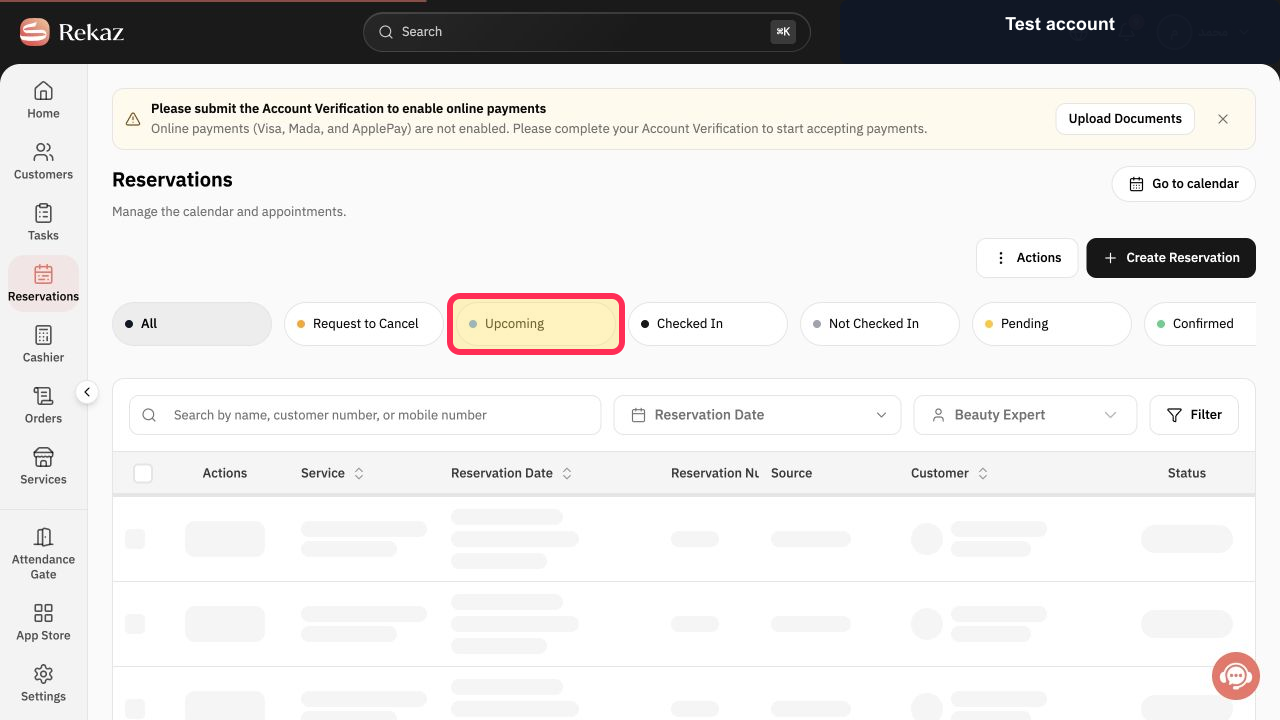
Task: Open the Tasks clipboard icon
Action: pos(43,213)
